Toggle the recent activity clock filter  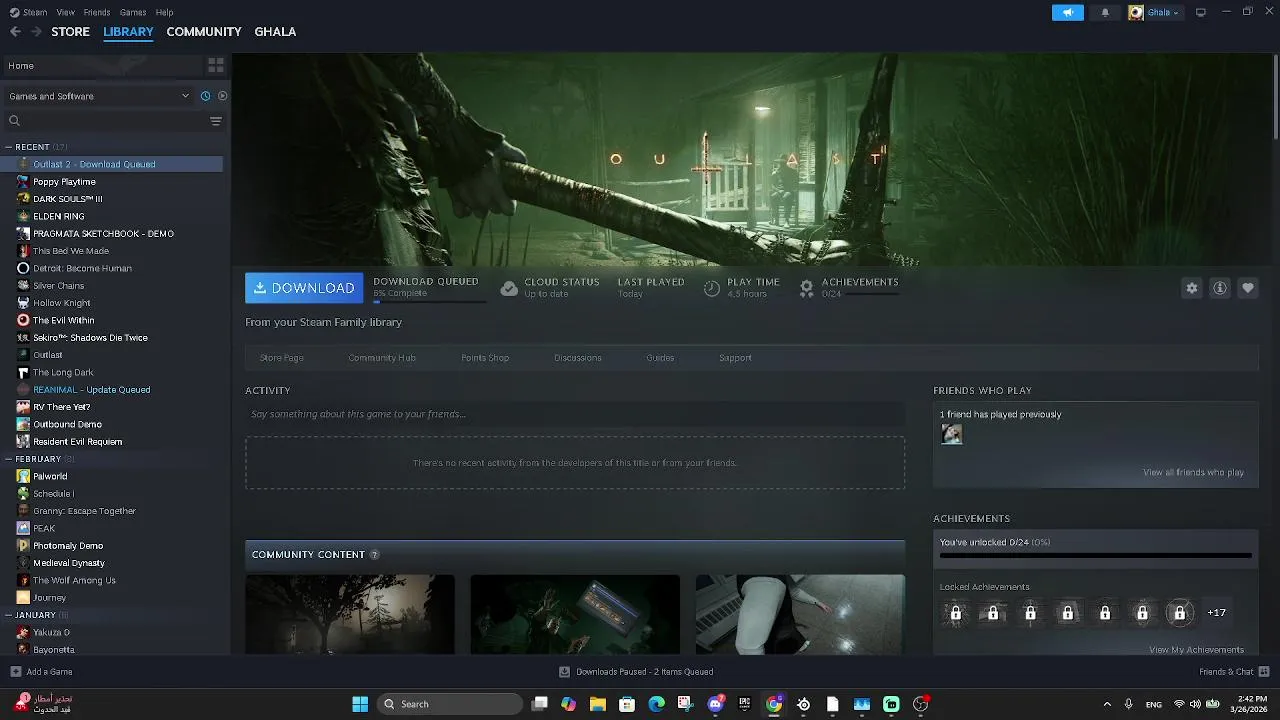pyautogui.click(x=205, y=96)
